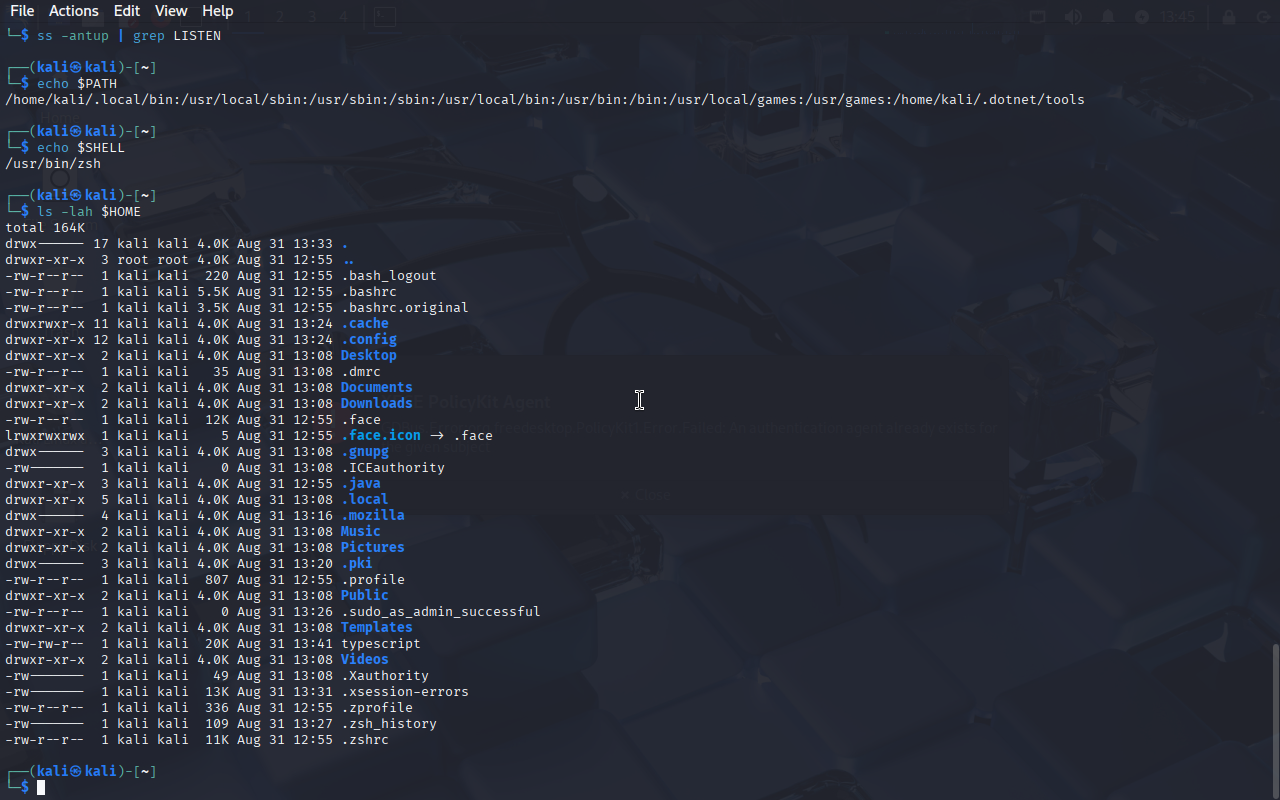Open the Edit menu
Image resolution: width=1280 pixels, height=800 pixels.
[127, 11]
